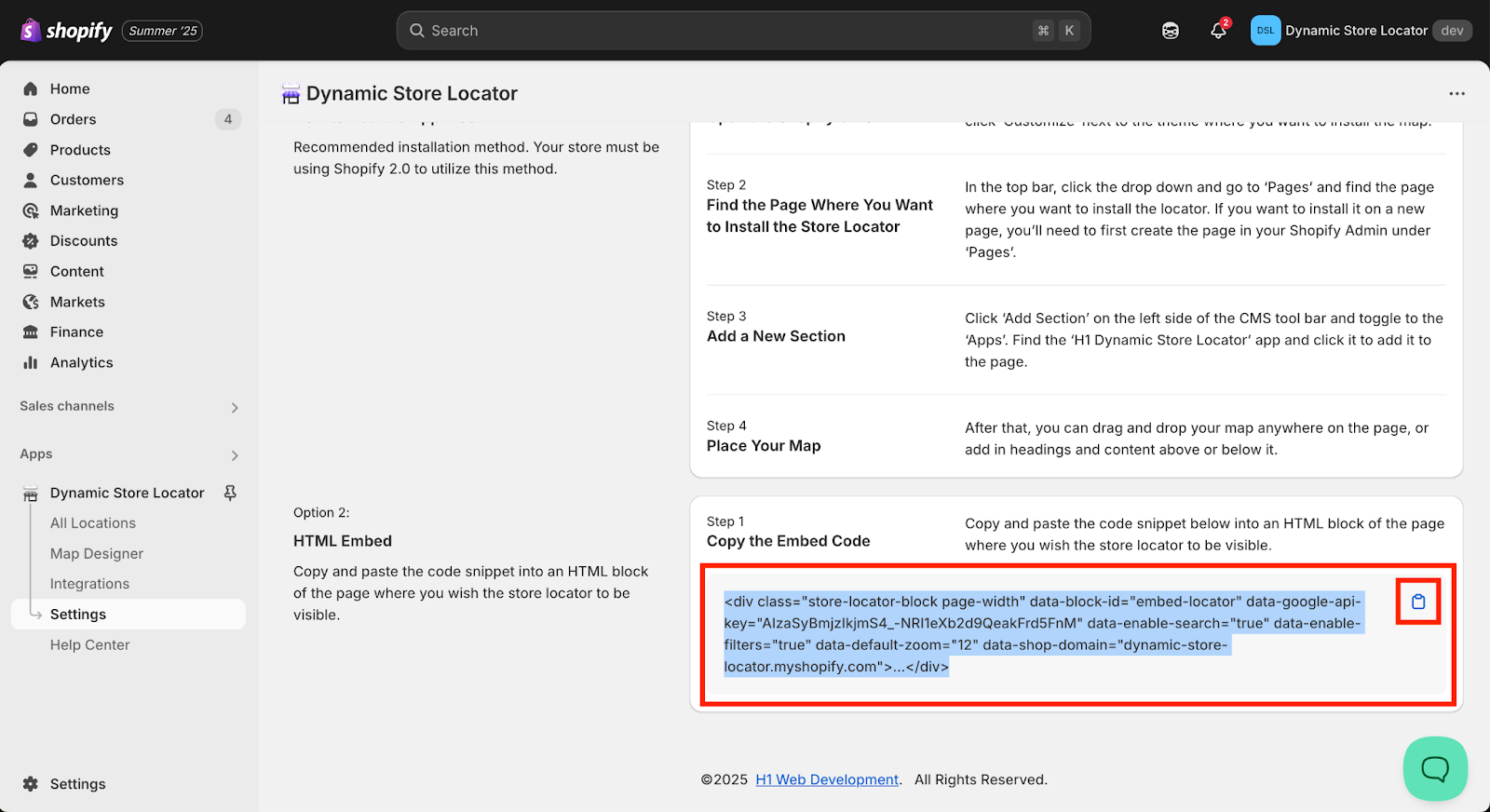Image resolution: width=1490 pixels, height=812 pixels.
Task: Click the dev badge in top bar
Action: click(1453, 31)
